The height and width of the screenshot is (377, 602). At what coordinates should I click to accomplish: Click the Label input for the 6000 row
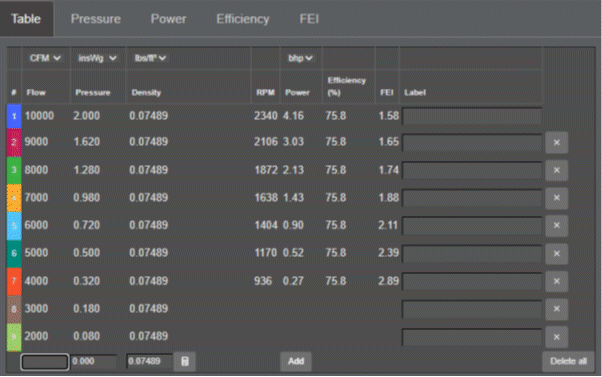(x=472, y=226)
